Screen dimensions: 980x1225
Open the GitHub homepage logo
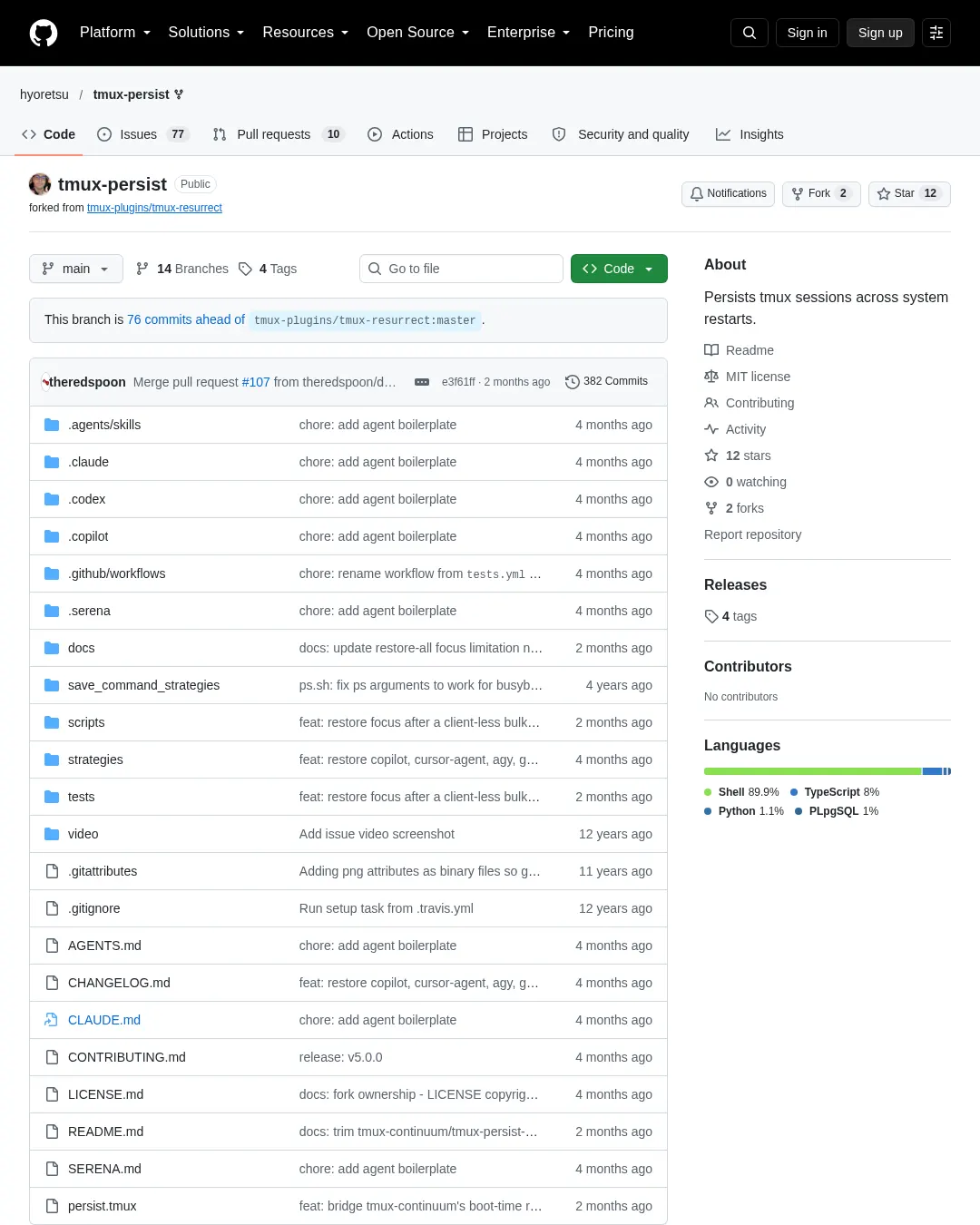pos(44,33)
